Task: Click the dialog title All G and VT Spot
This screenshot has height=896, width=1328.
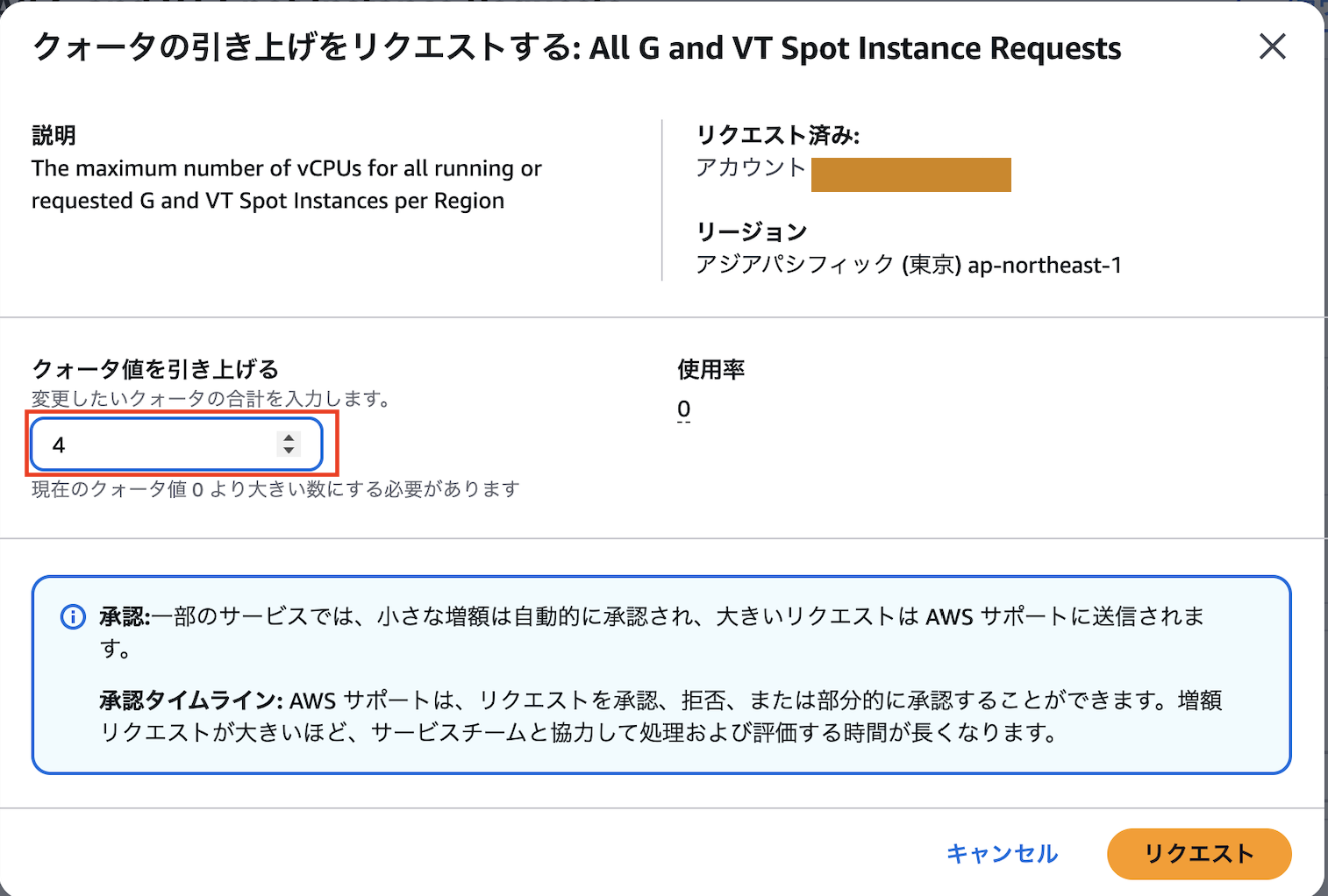Action: [855, 48]
